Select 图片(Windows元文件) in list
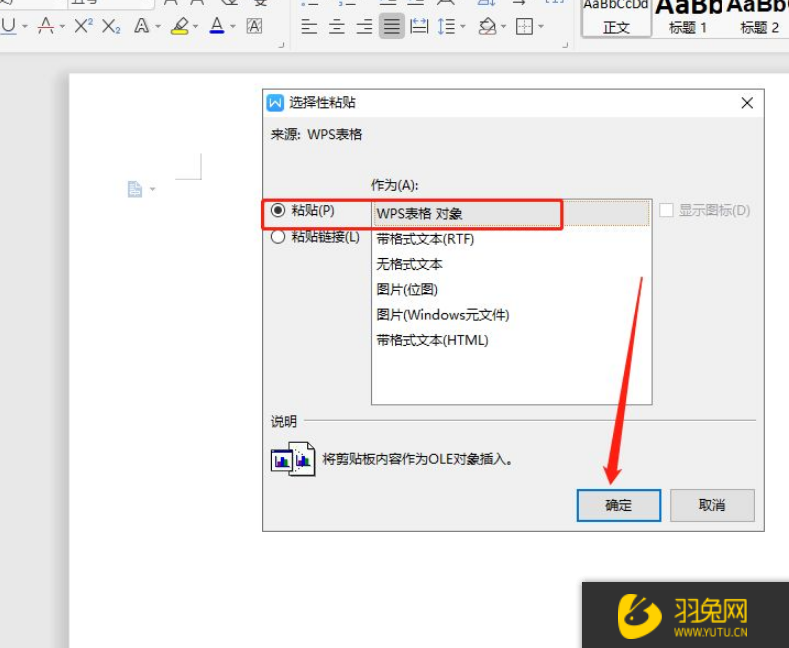 [x=512, y=315]
